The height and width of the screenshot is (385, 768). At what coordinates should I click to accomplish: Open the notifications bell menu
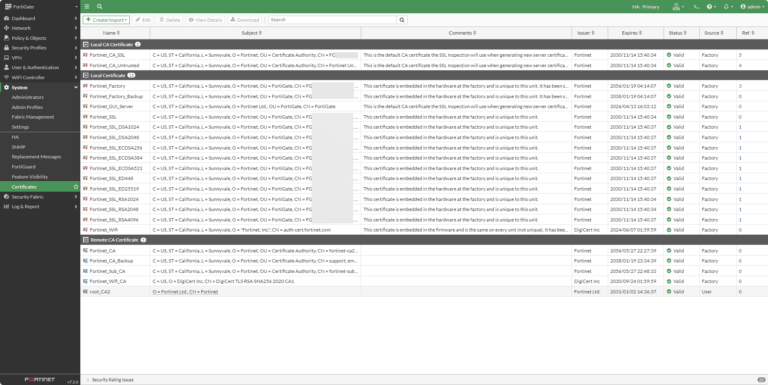[727, 6]
